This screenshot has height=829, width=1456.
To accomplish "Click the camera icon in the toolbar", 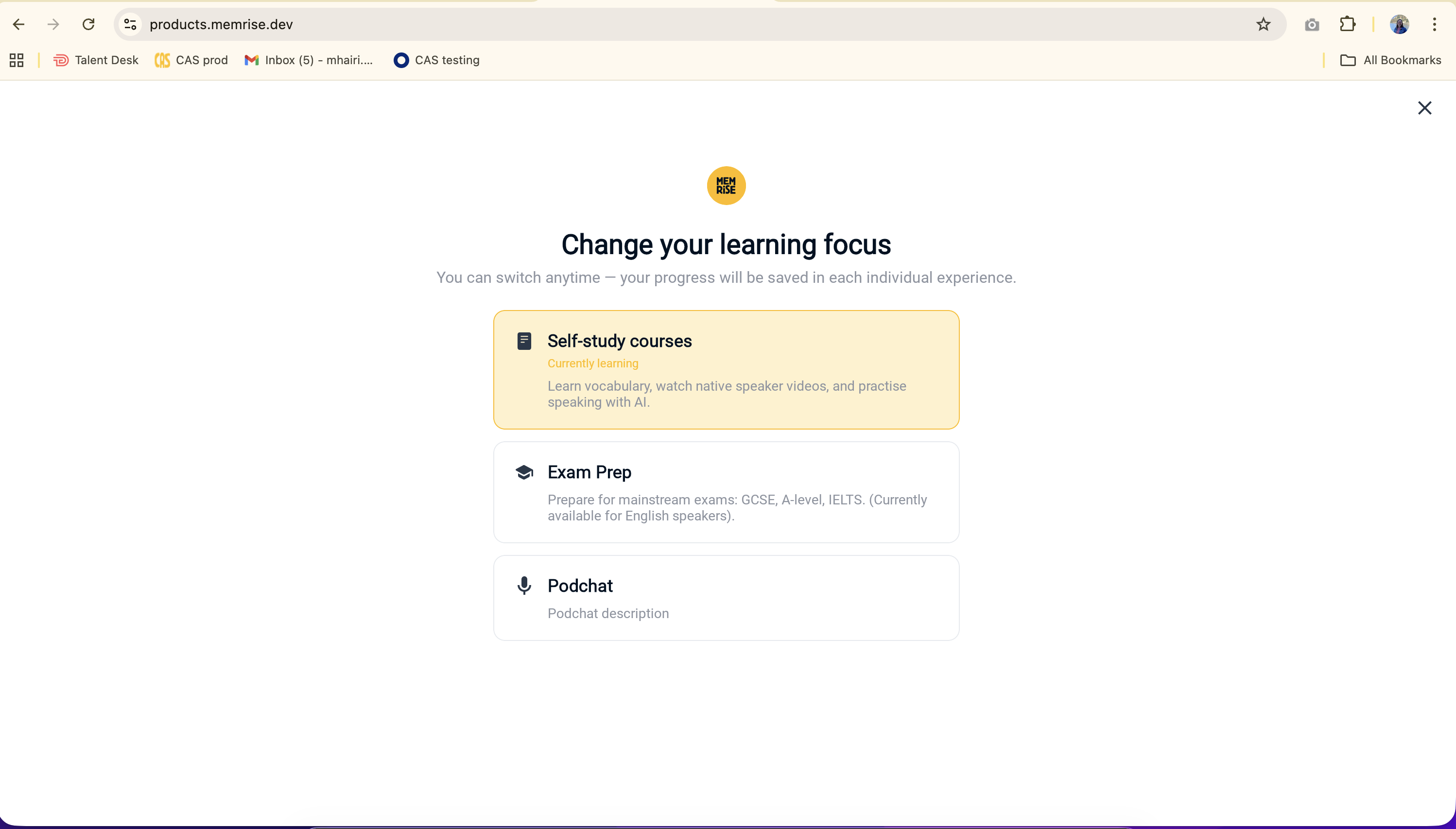I will [1312, 24].
